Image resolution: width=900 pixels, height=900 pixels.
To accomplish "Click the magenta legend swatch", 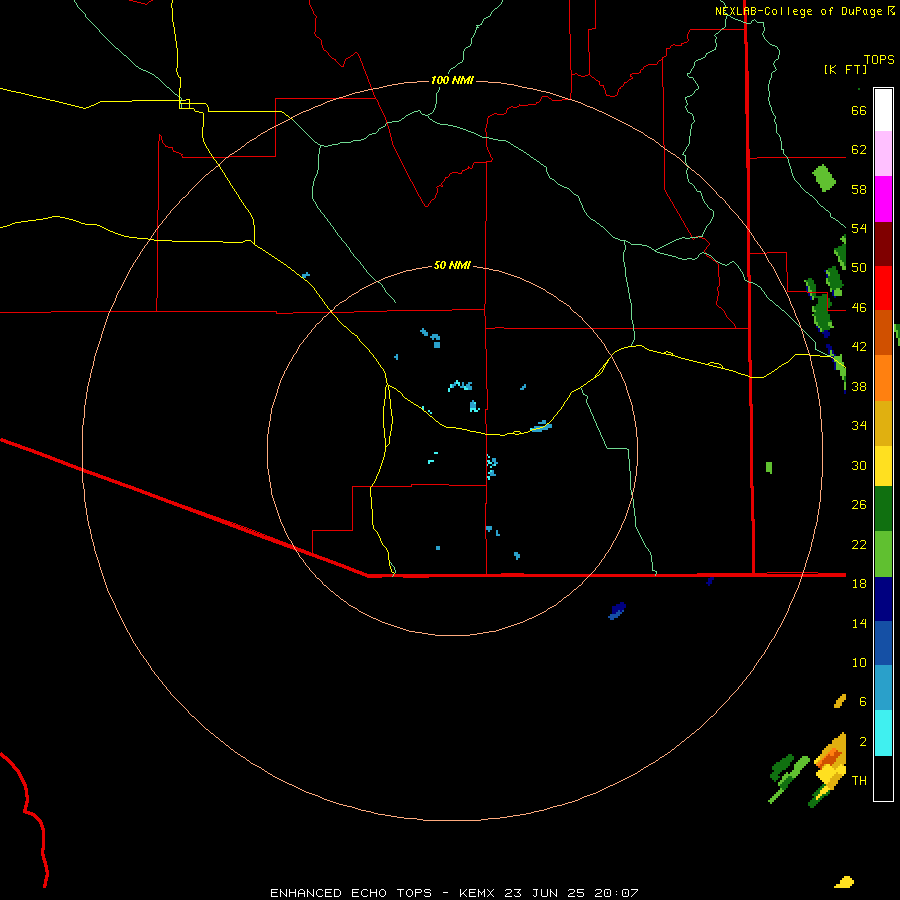I will (x=883, y=199).
